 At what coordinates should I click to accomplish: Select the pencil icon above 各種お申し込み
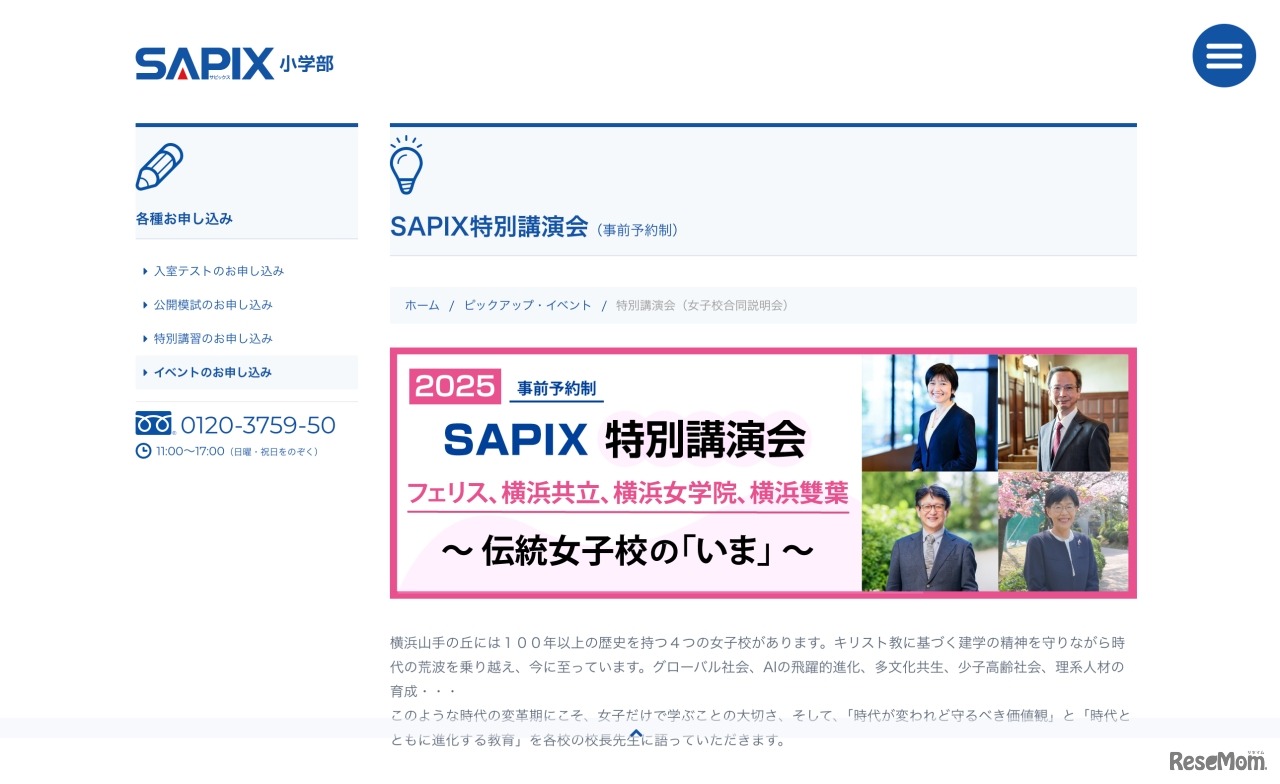[162, 166]
